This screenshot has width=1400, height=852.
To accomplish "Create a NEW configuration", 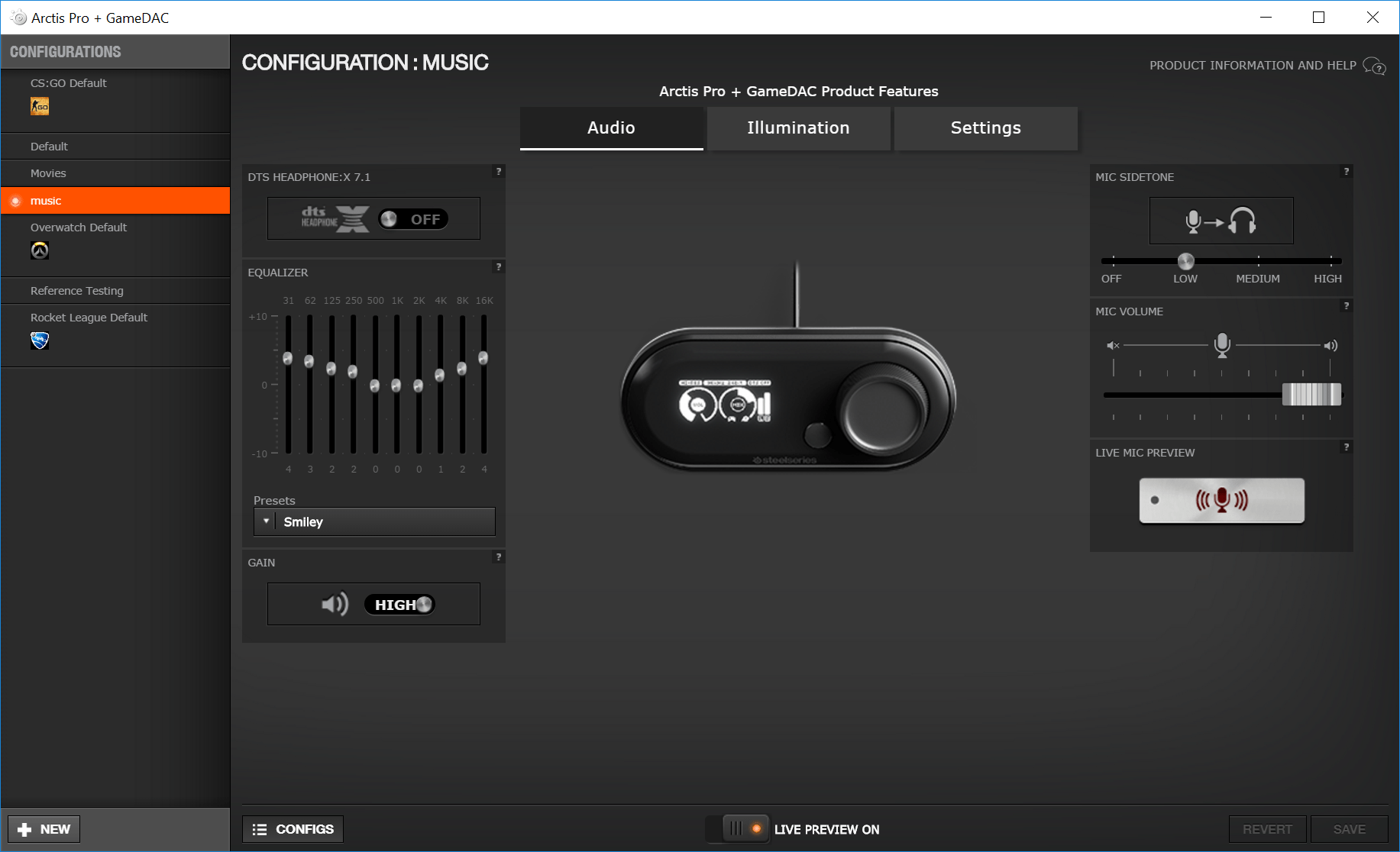I will 44,829.
